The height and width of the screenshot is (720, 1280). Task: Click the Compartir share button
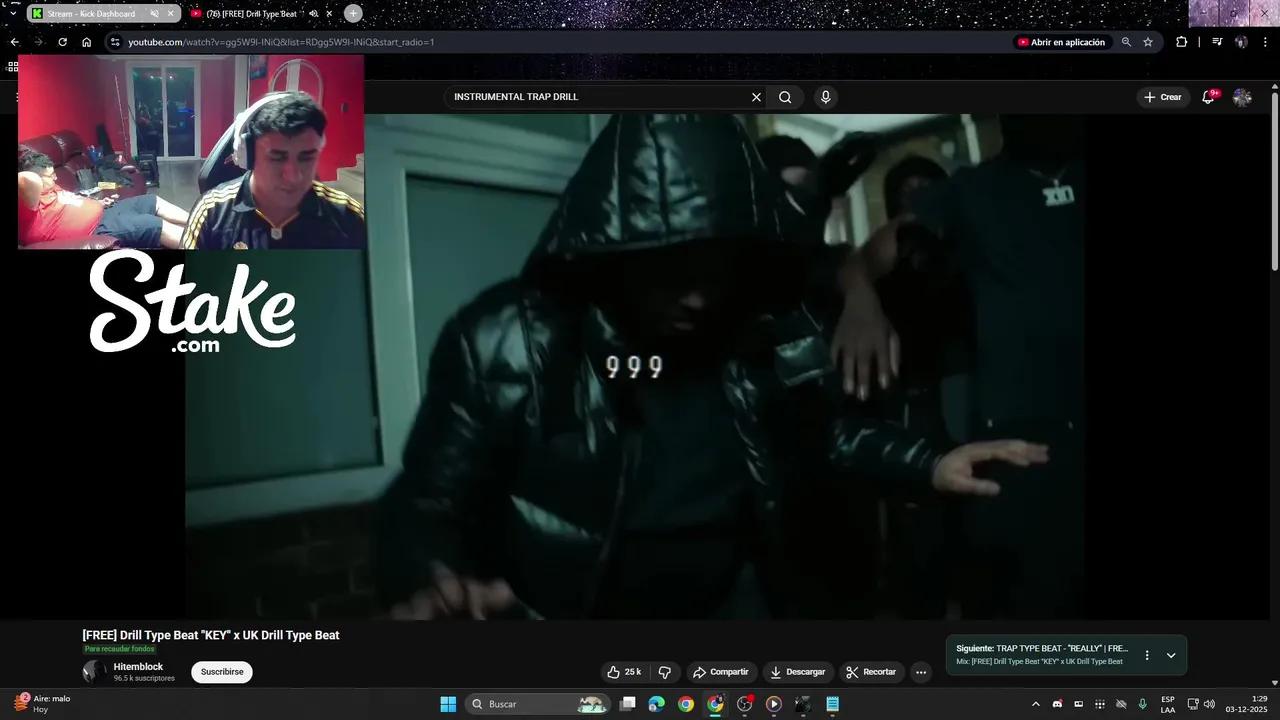coord(720,672)
